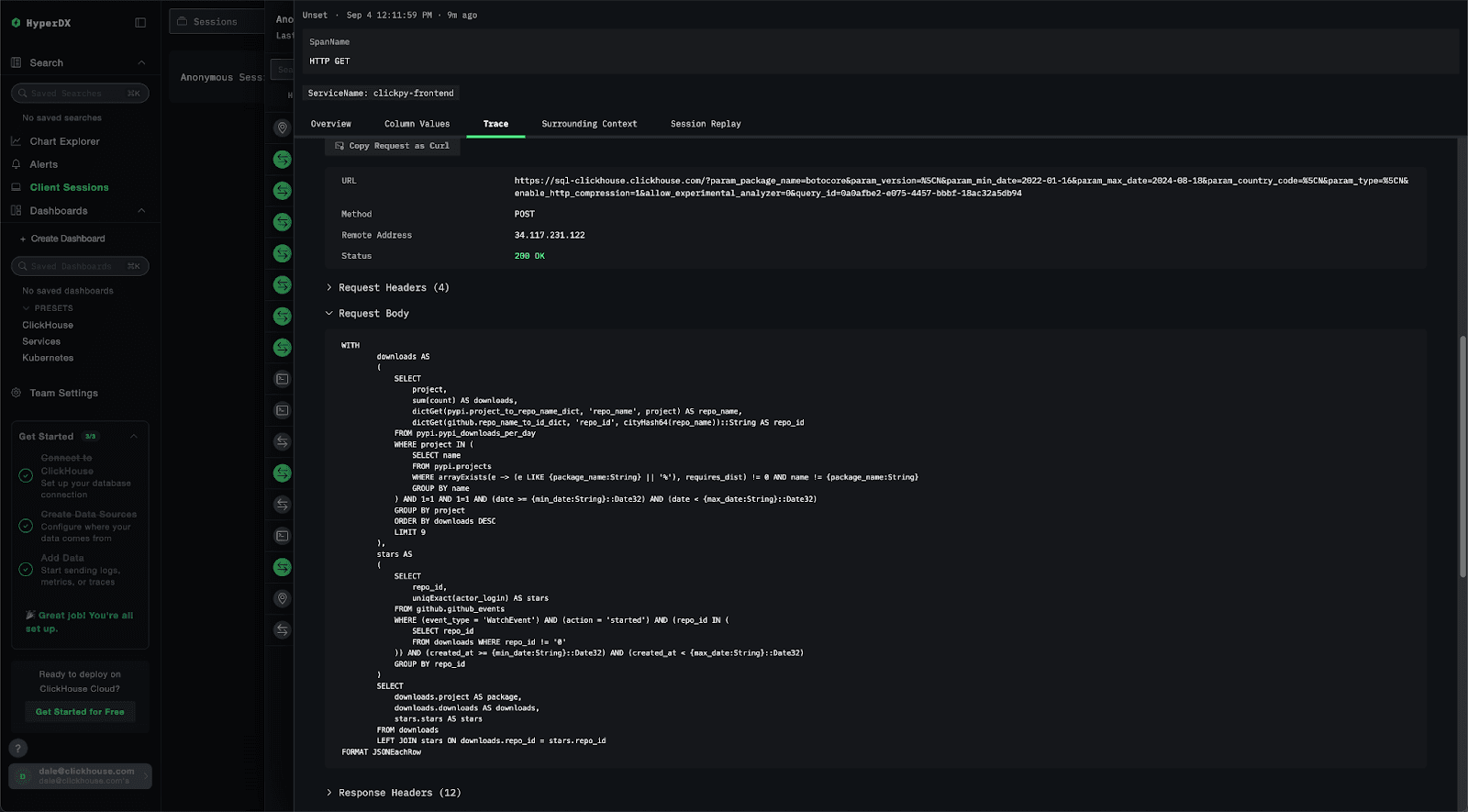The width and height of the screenshot is (1468, 812).
Task: Click the help question mark icon
Action: tap(17, 748)
